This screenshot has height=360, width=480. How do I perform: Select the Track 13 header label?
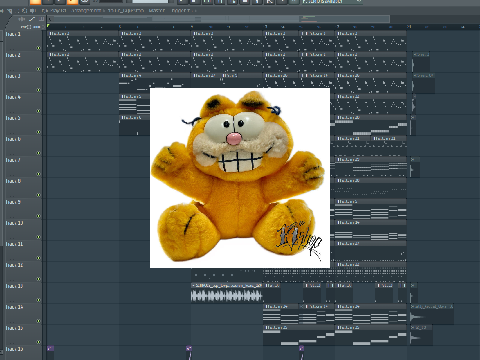coord(14,286)
